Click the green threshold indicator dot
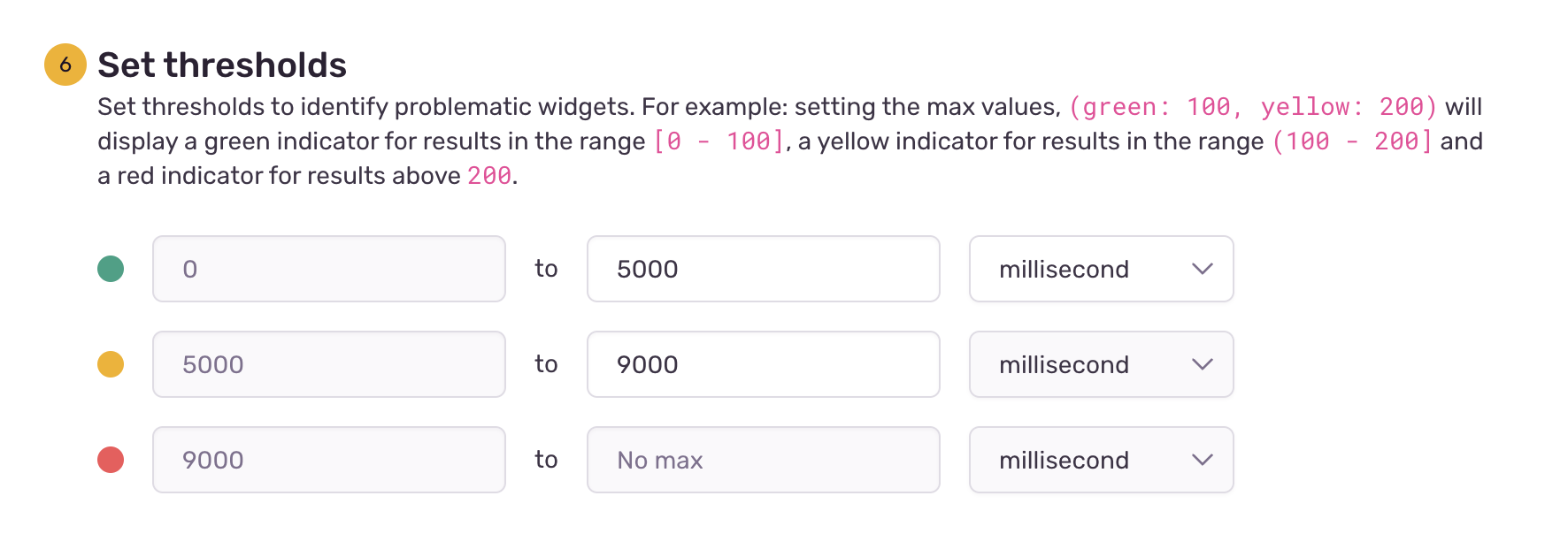Viewport: 1568px width, 534px height. pyautogui.click(x=111, y=269)
